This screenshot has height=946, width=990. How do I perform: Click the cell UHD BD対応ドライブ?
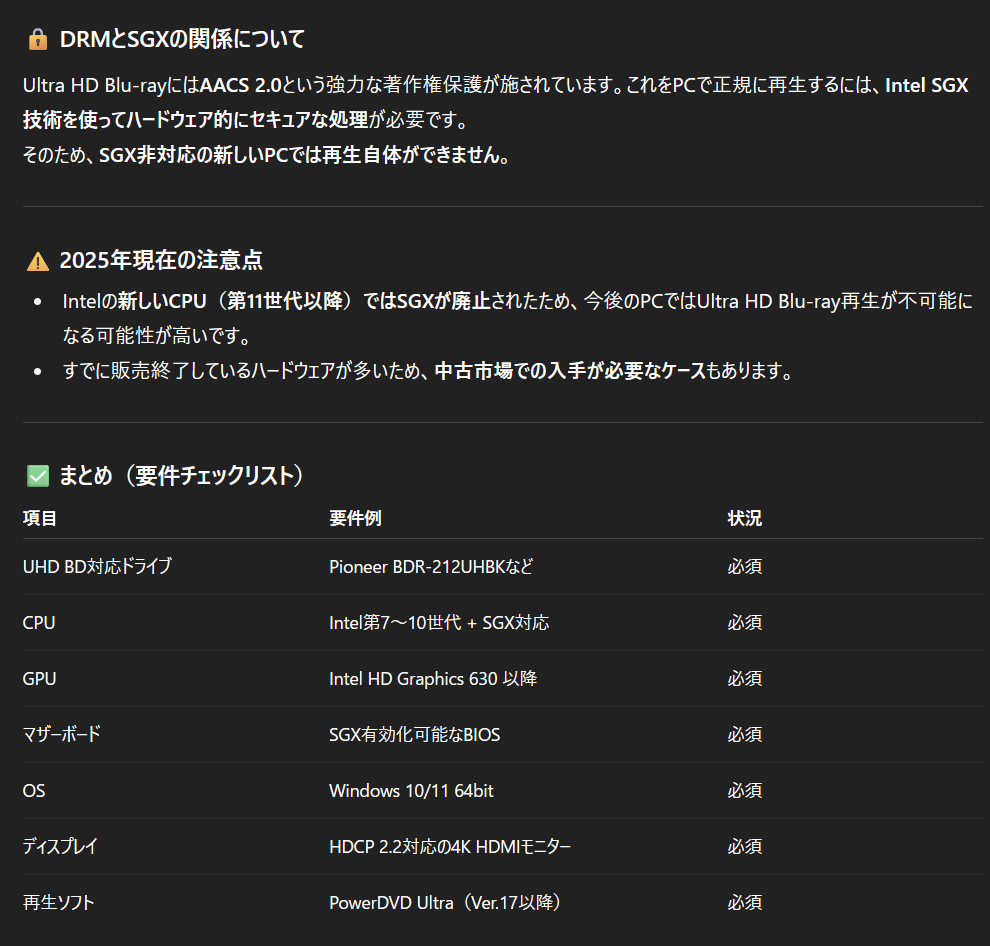point(97,566)
